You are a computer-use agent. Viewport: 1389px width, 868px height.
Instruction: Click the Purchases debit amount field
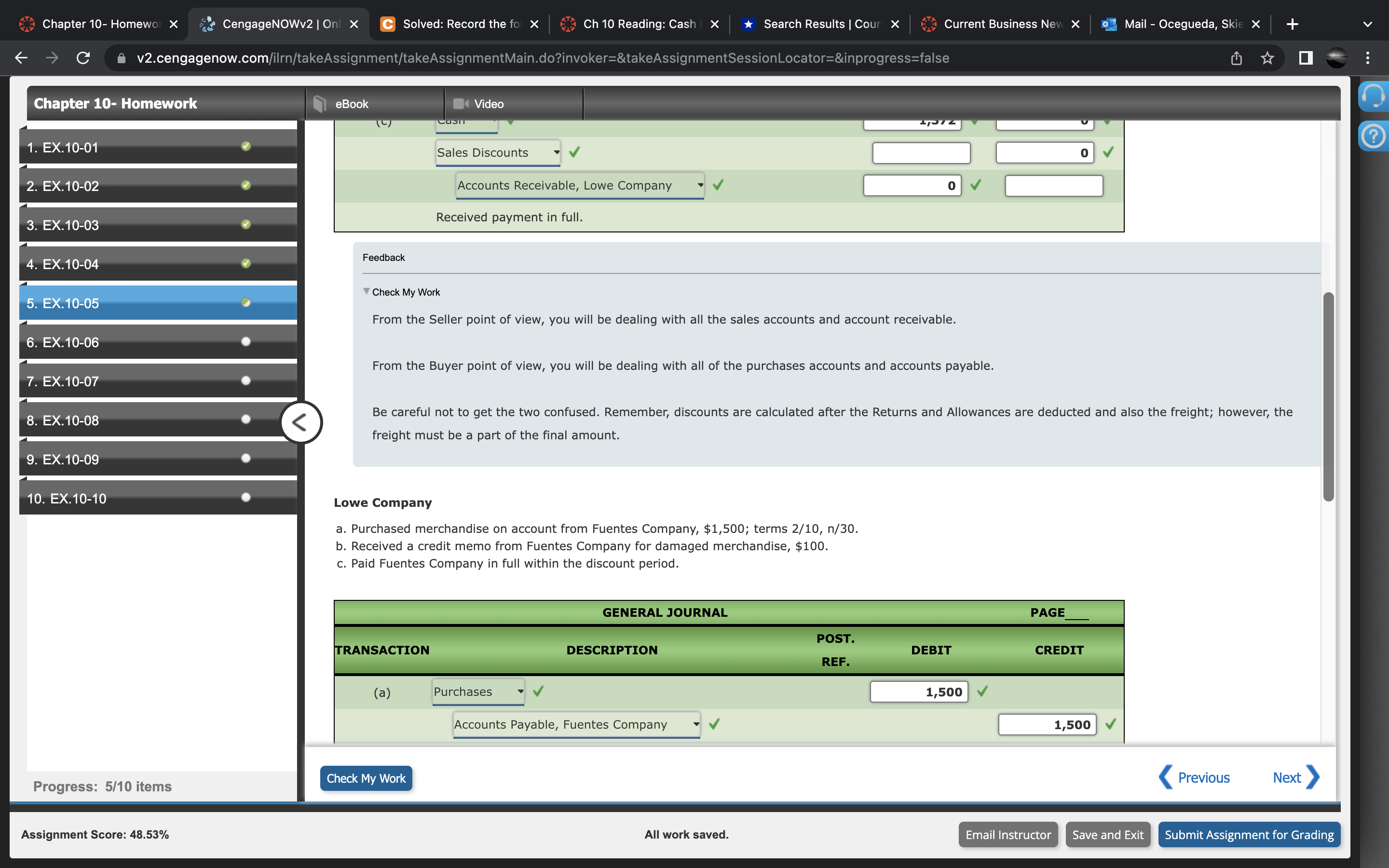click(919, 692)
